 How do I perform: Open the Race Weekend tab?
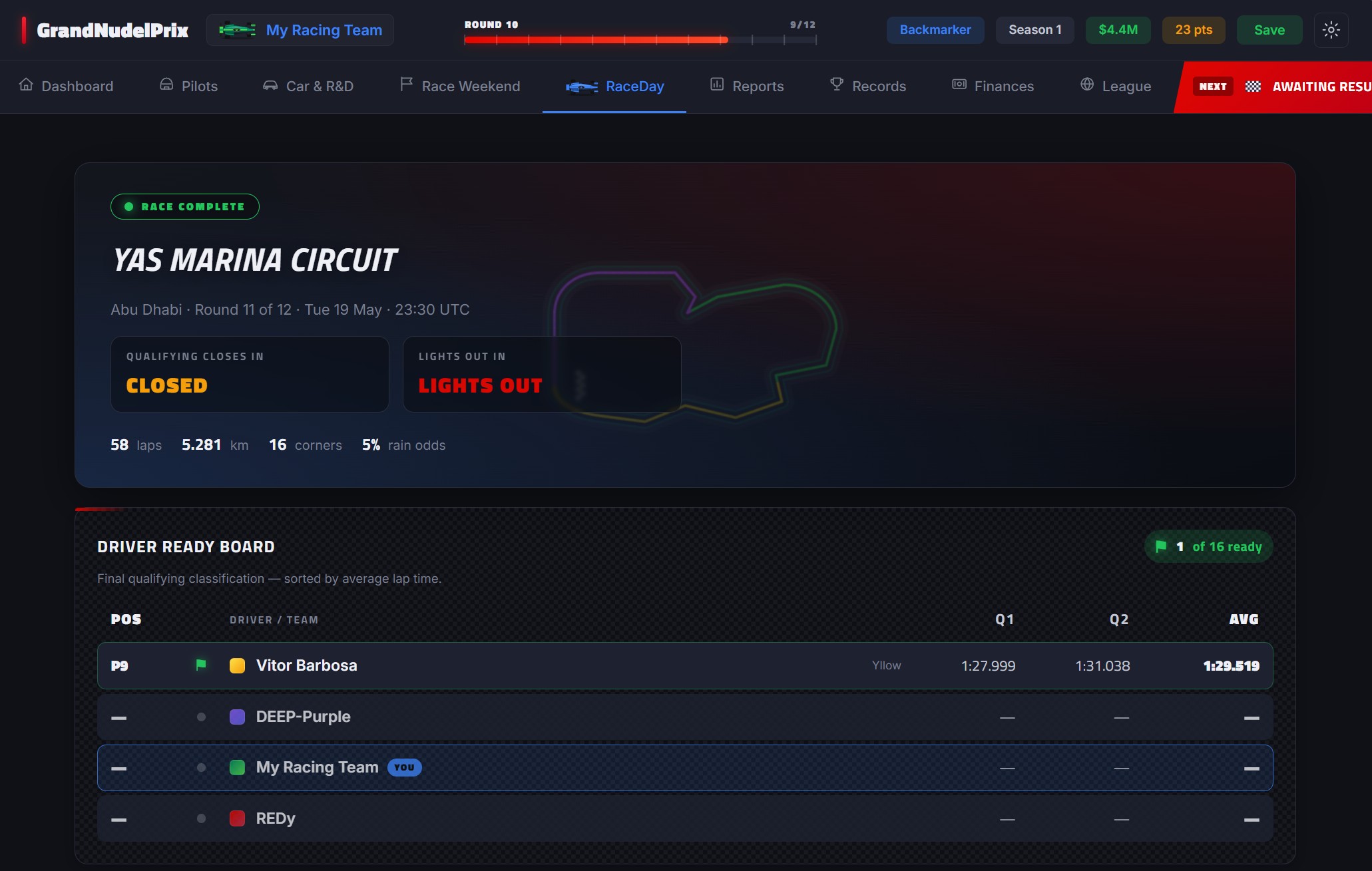pyautogui.click(x=460, y=87)
